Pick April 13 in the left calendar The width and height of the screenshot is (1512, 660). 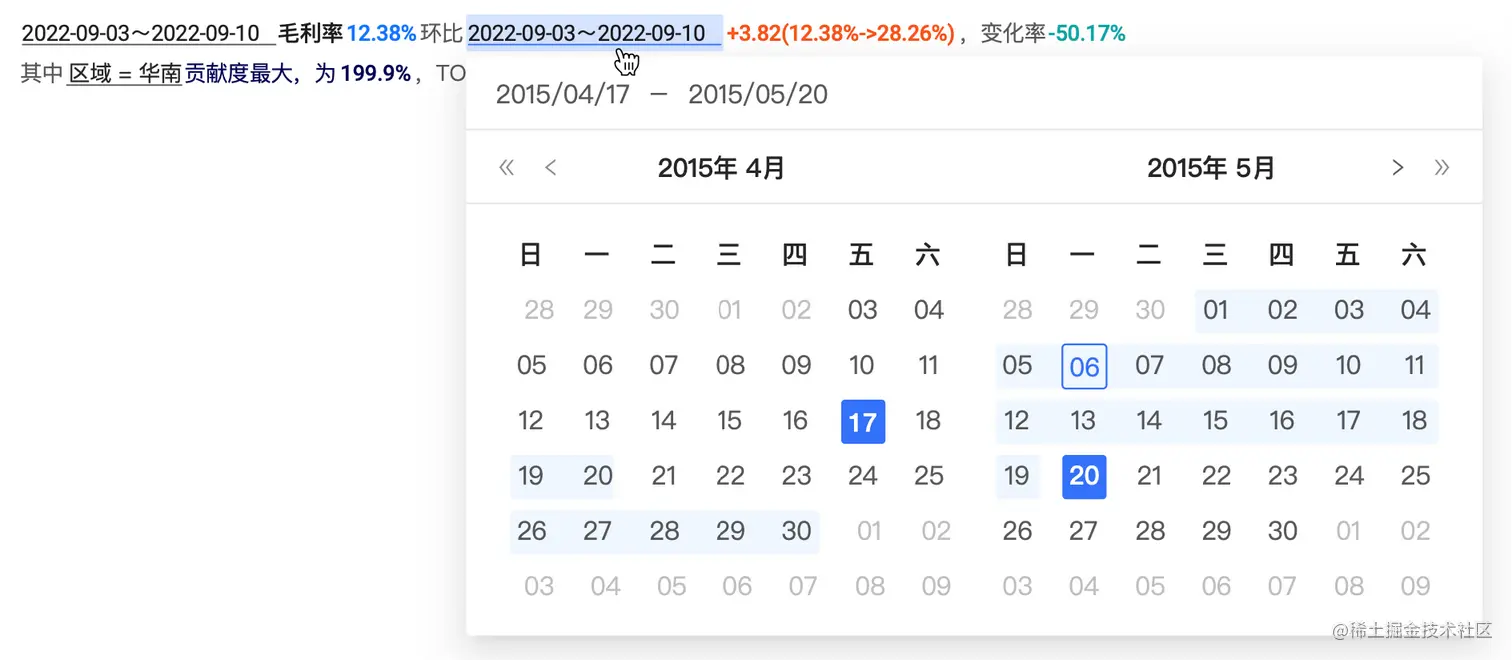(598, 422)
